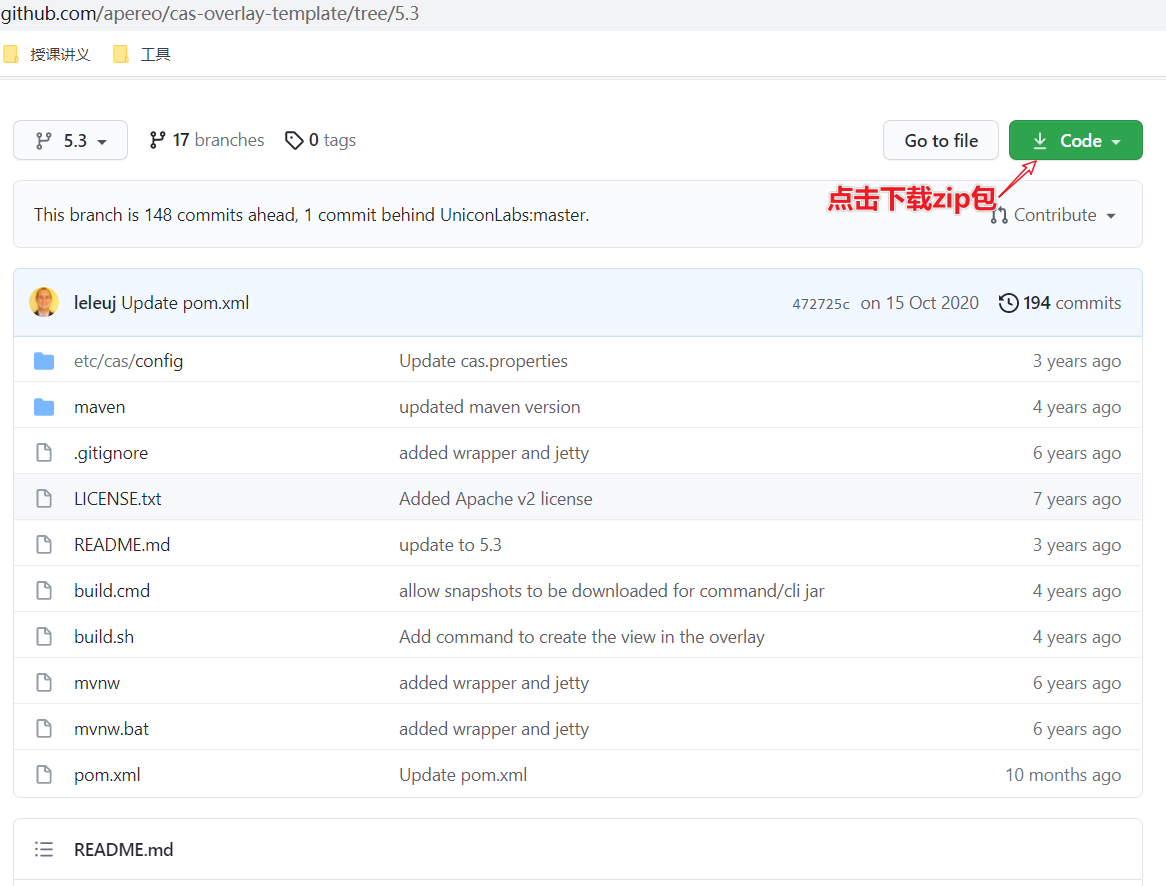1166x886 pixels.
Task: Open commit message updated maven version
Action: pos(489,407)
